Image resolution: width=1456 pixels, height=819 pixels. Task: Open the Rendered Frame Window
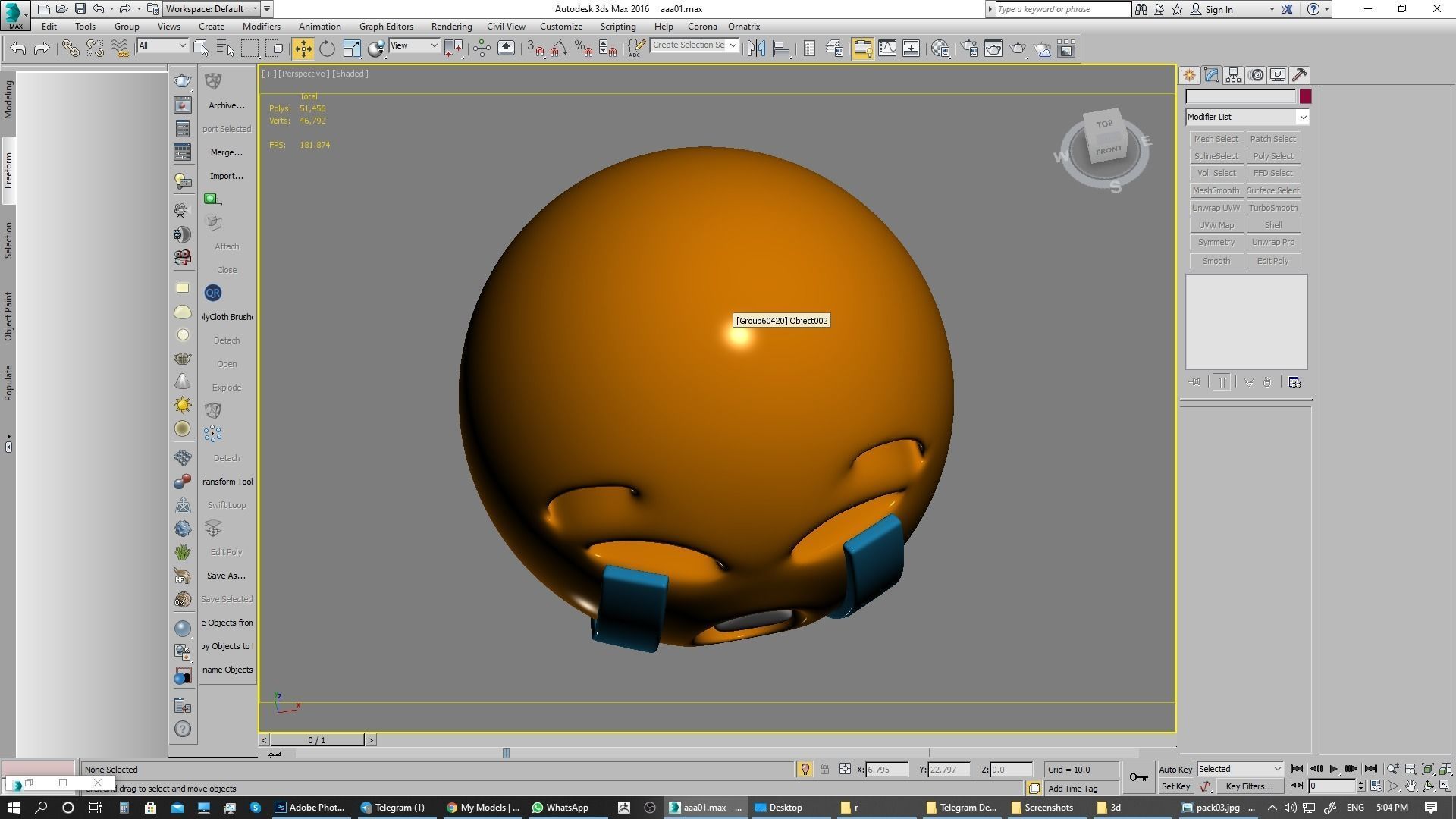coord(993,49)
